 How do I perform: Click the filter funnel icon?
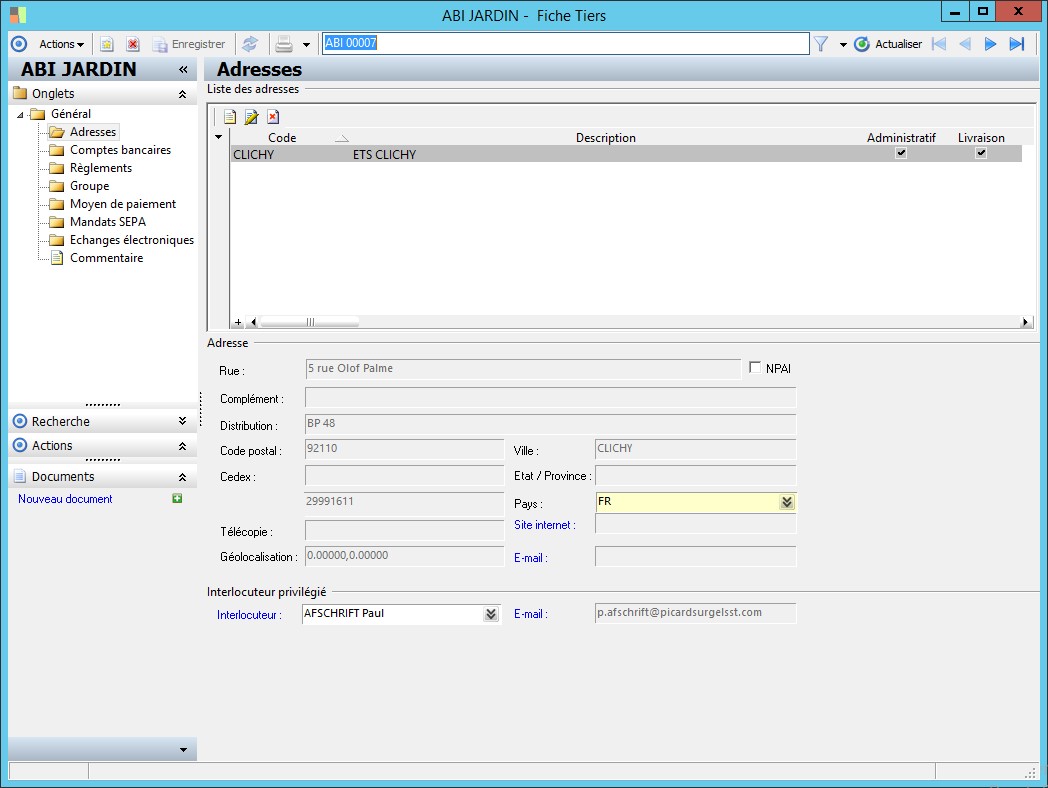click(821, 44)
